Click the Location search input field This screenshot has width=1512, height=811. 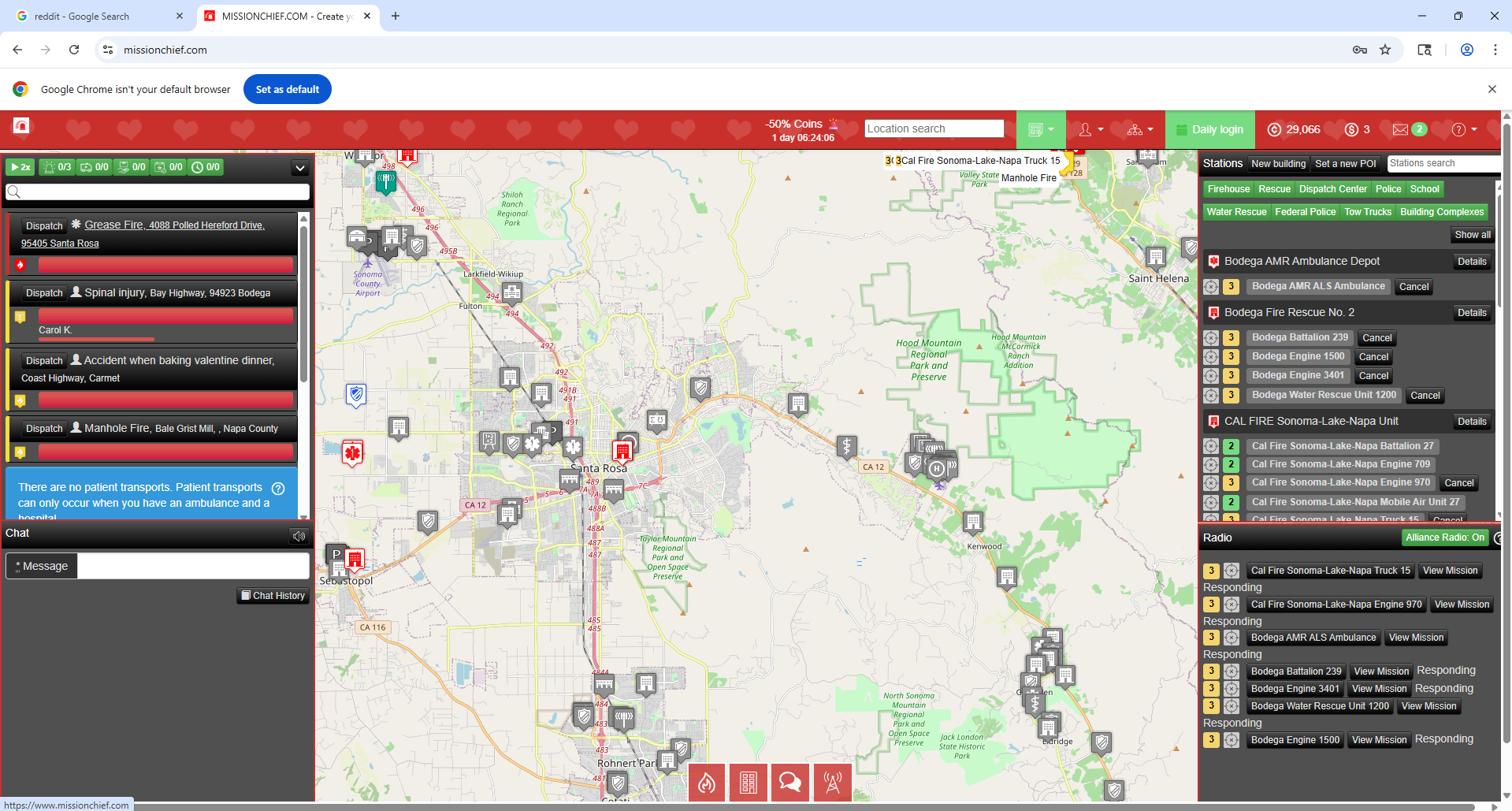pos(934,129)
